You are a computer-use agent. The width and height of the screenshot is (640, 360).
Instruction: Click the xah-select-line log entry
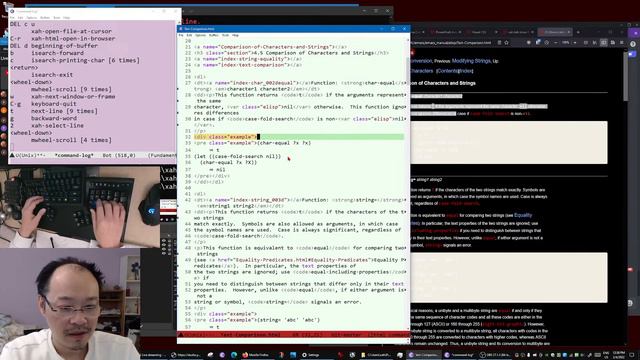pyautogui.click(x=58, y=126)
